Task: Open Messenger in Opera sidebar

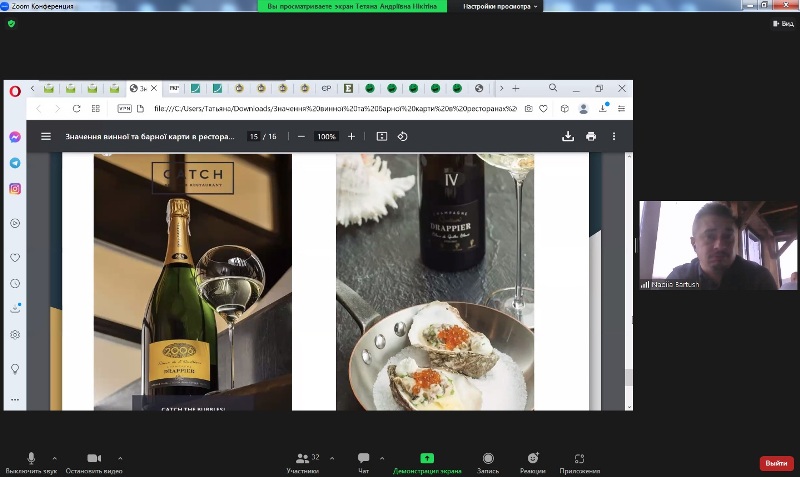Action: [15, 137]
